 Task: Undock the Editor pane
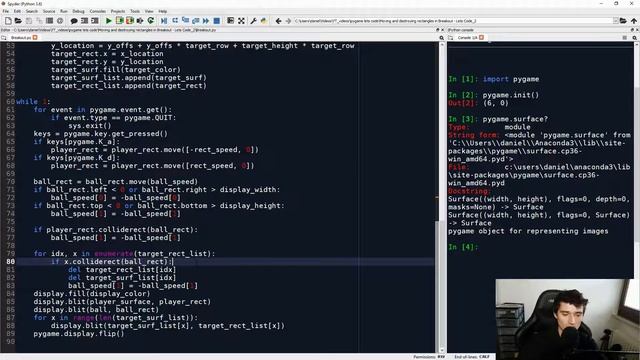(438, 30)
